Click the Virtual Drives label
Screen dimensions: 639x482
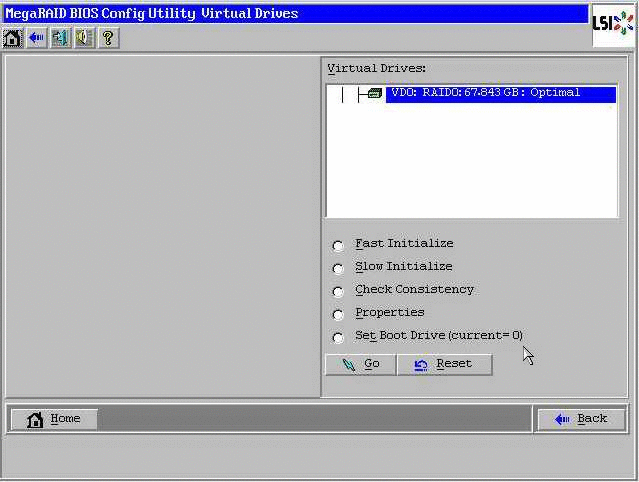[377, 68]
